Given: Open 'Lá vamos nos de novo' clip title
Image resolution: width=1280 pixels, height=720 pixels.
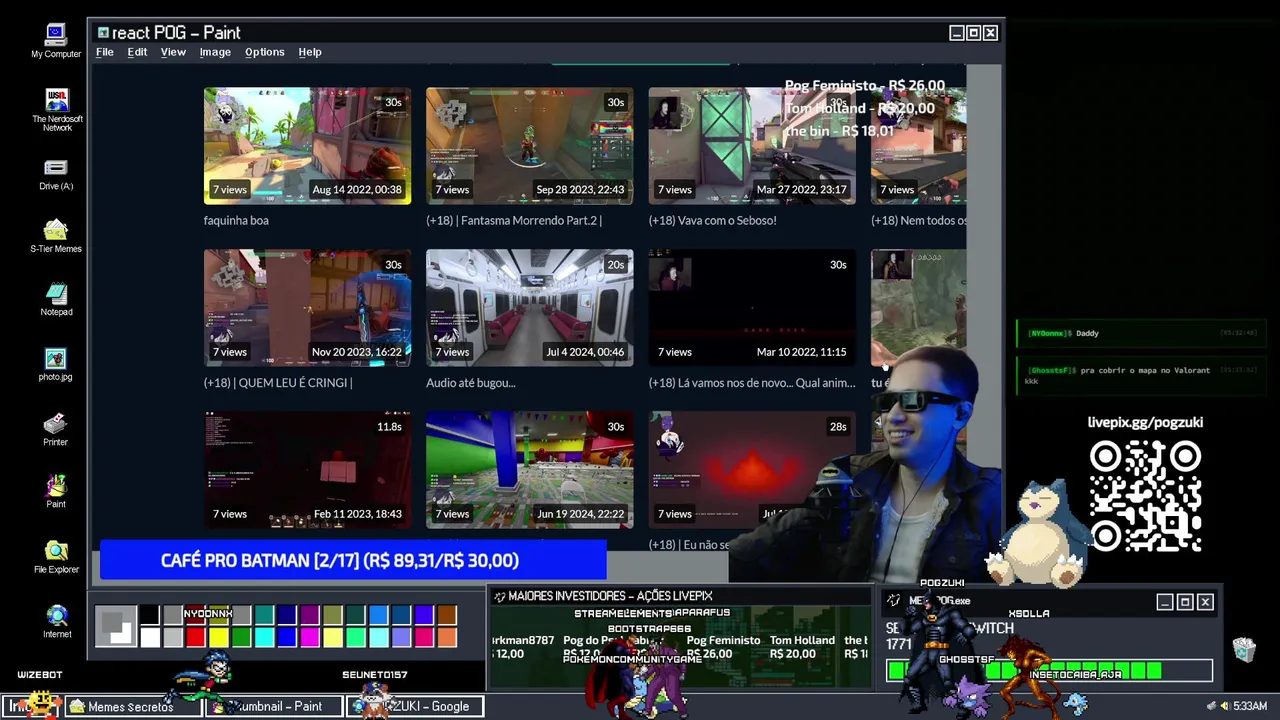Looking at the screenshot, I should (x=752, y=382).
